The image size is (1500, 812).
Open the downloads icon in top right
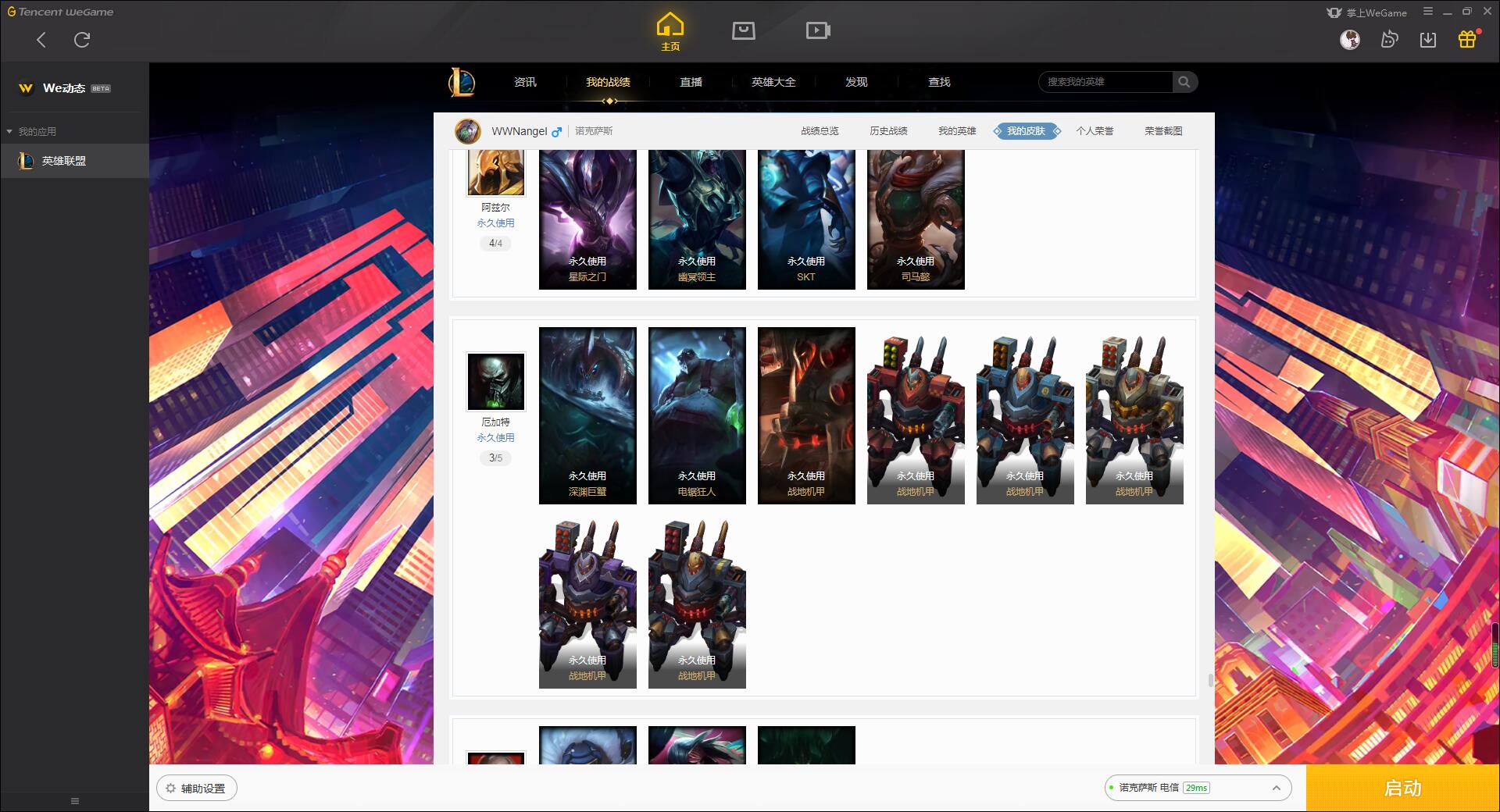click(1428, 39)
